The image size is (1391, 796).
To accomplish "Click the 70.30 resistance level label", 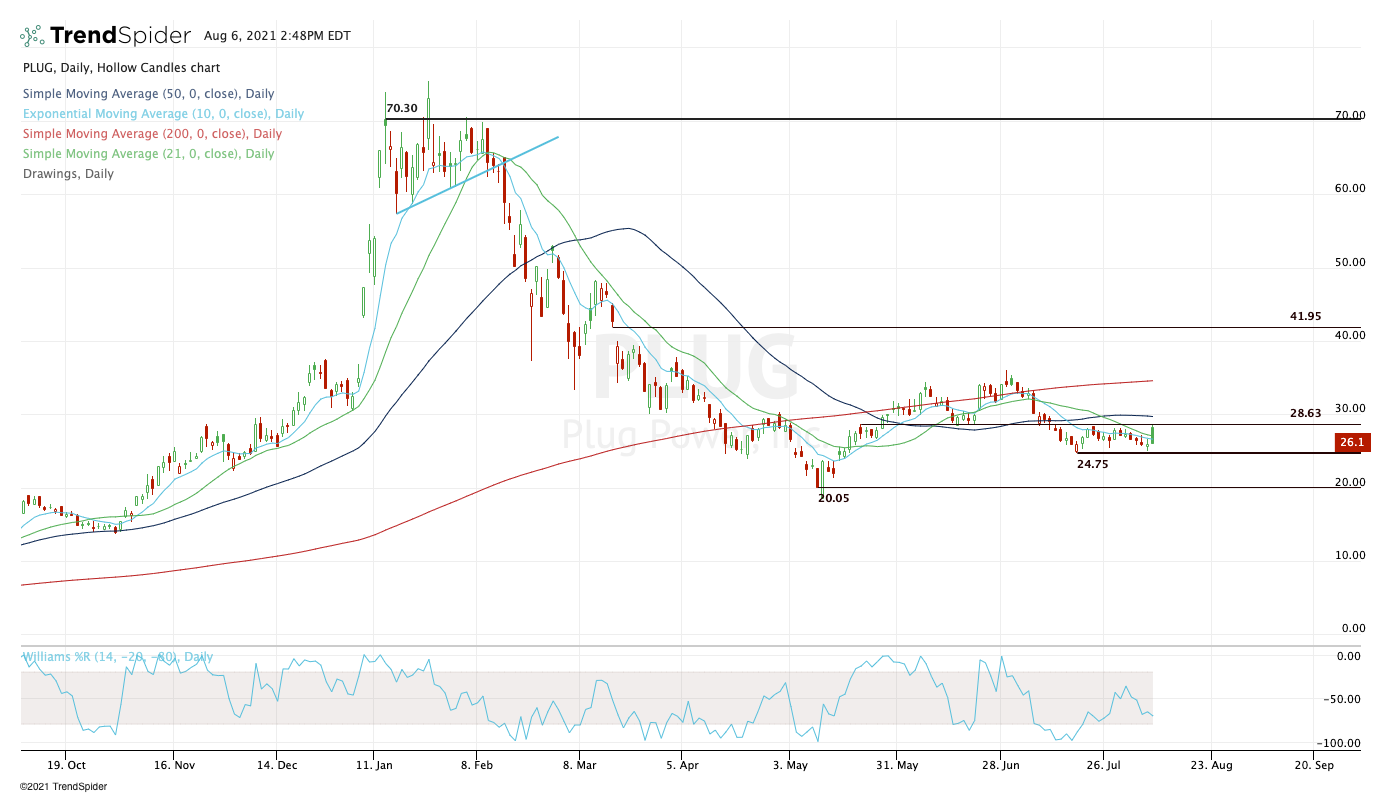I will pos(401,108).
